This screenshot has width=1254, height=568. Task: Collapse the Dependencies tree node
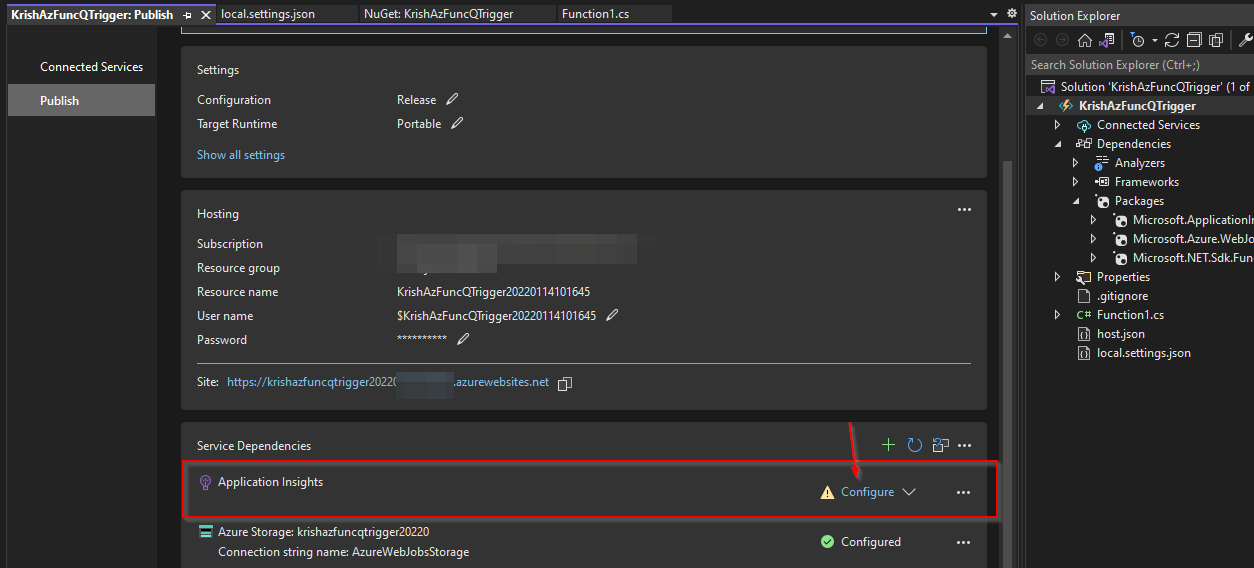(1058, 144)
